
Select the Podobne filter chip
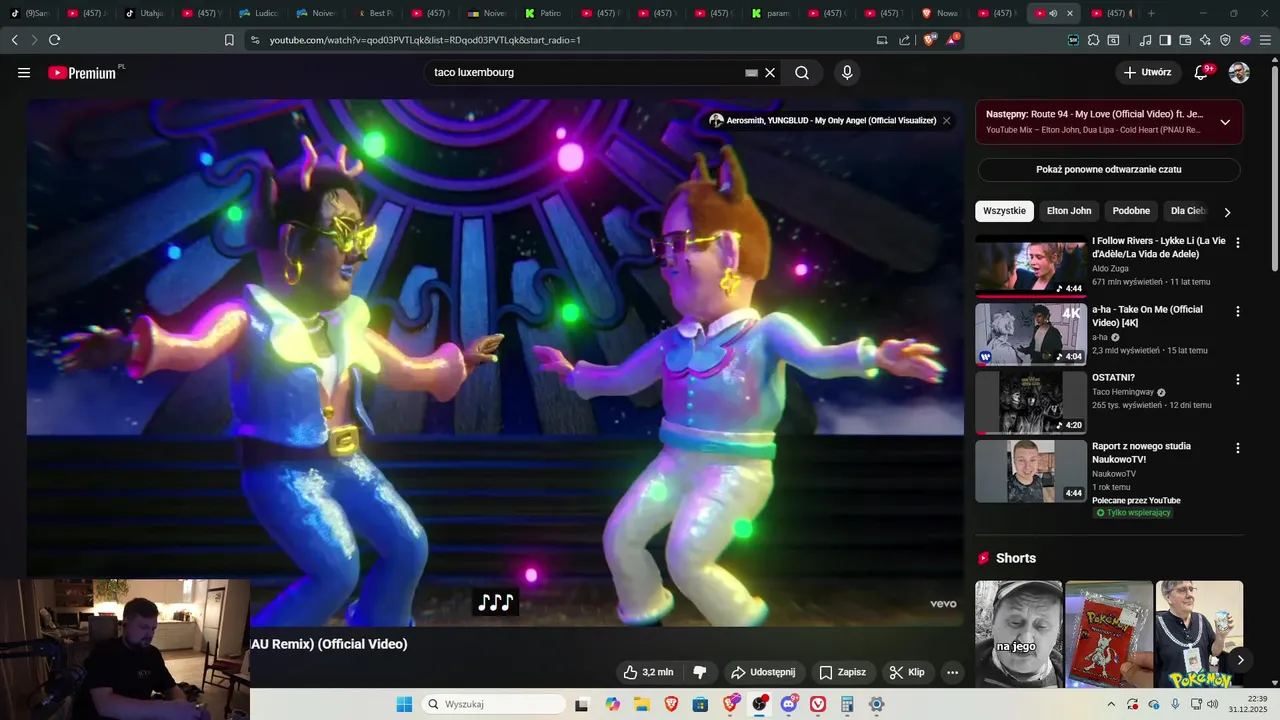[1131, 211]
